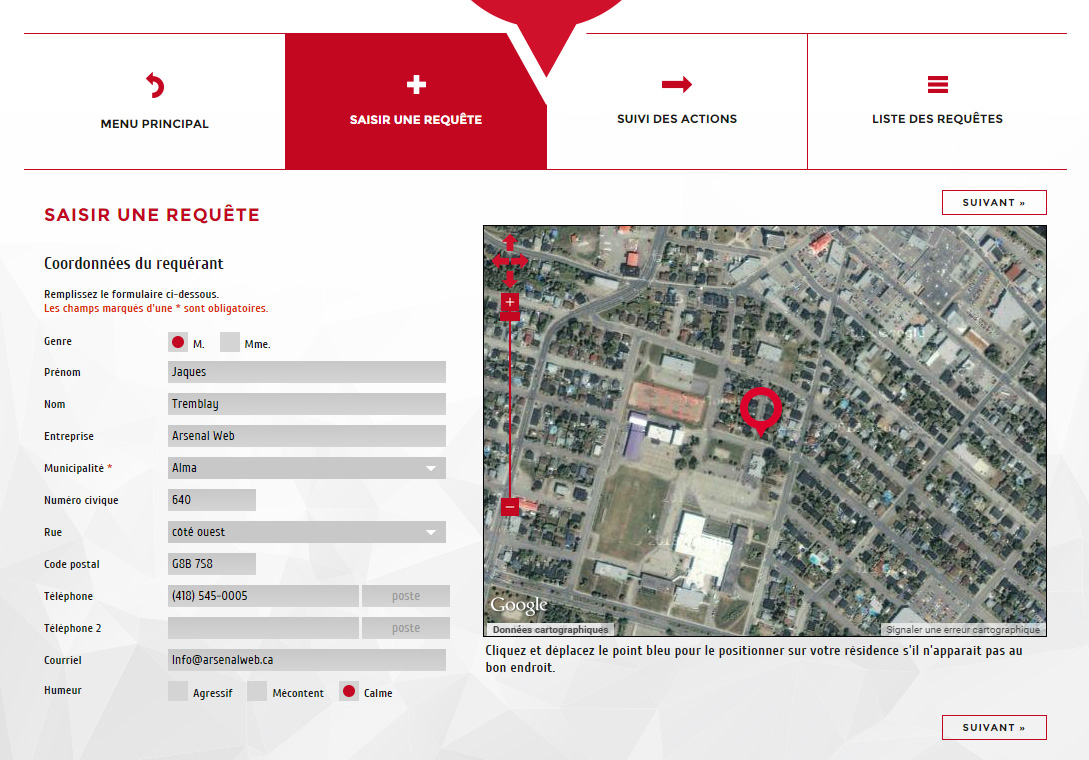Go to Menu Principal tab
The height and width of the screenshot is (760, 1089).
point(155,102)
